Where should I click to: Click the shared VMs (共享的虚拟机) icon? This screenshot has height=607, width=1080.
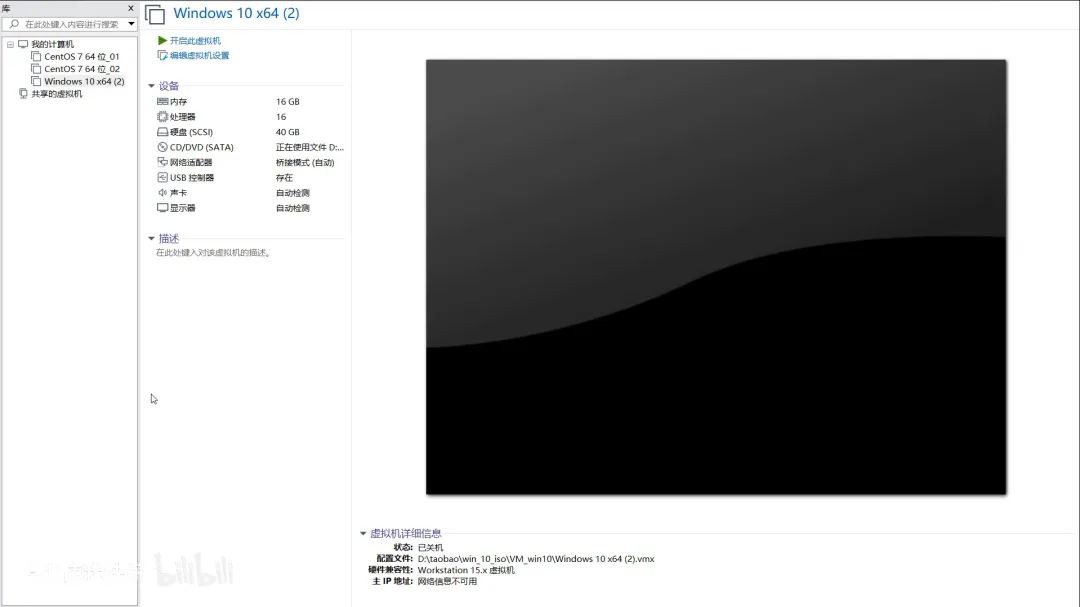pyautogui.click(x=23, y=94)
